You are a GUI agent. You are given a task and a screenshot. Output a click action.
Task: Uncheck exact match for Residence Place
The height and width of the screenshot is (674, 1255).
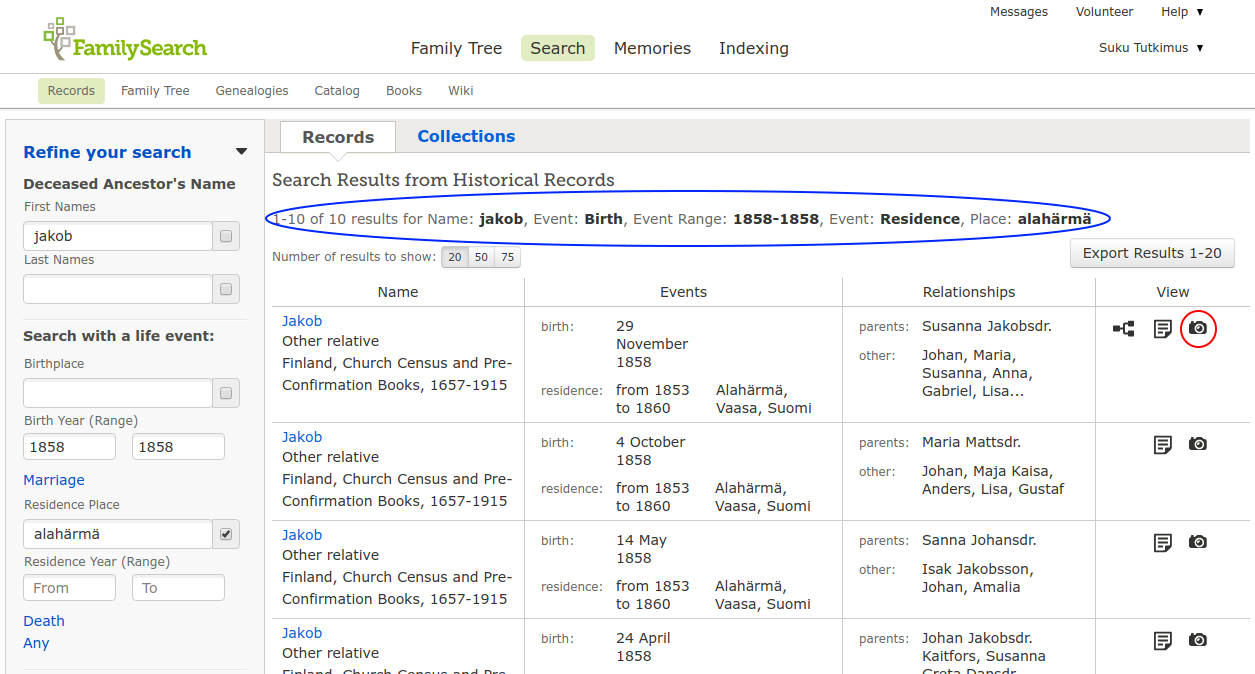(226, 535)
